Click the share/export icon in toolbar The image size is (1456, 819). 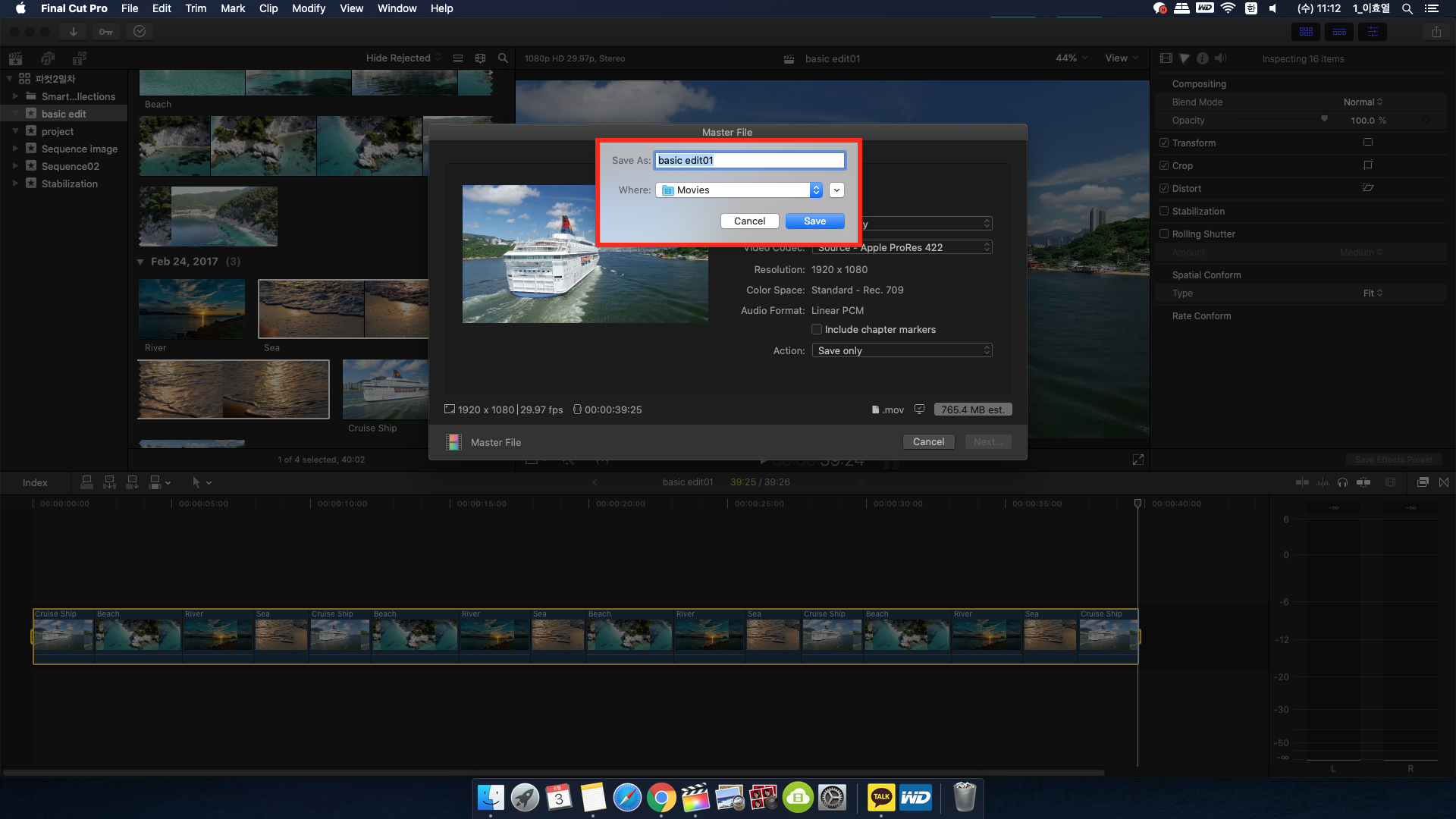point(1436,32)
